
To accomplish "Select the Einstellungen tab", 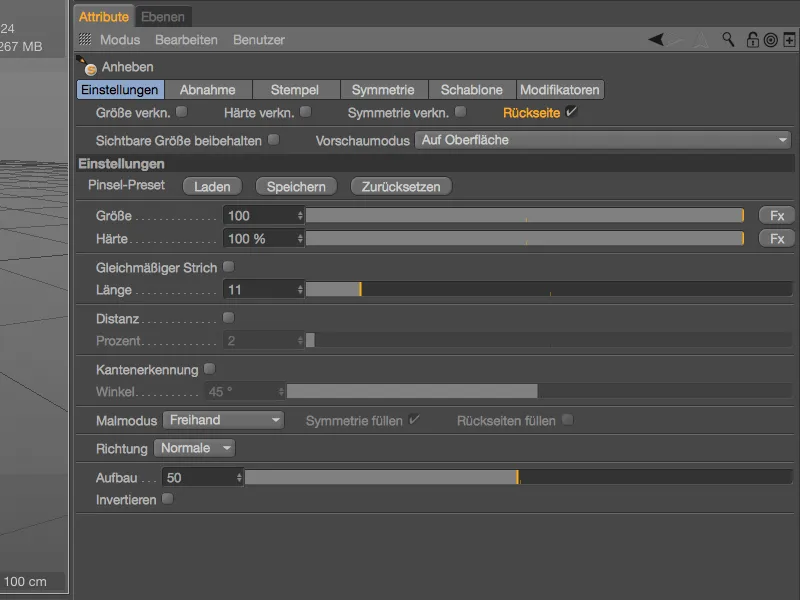I will 120,90.
